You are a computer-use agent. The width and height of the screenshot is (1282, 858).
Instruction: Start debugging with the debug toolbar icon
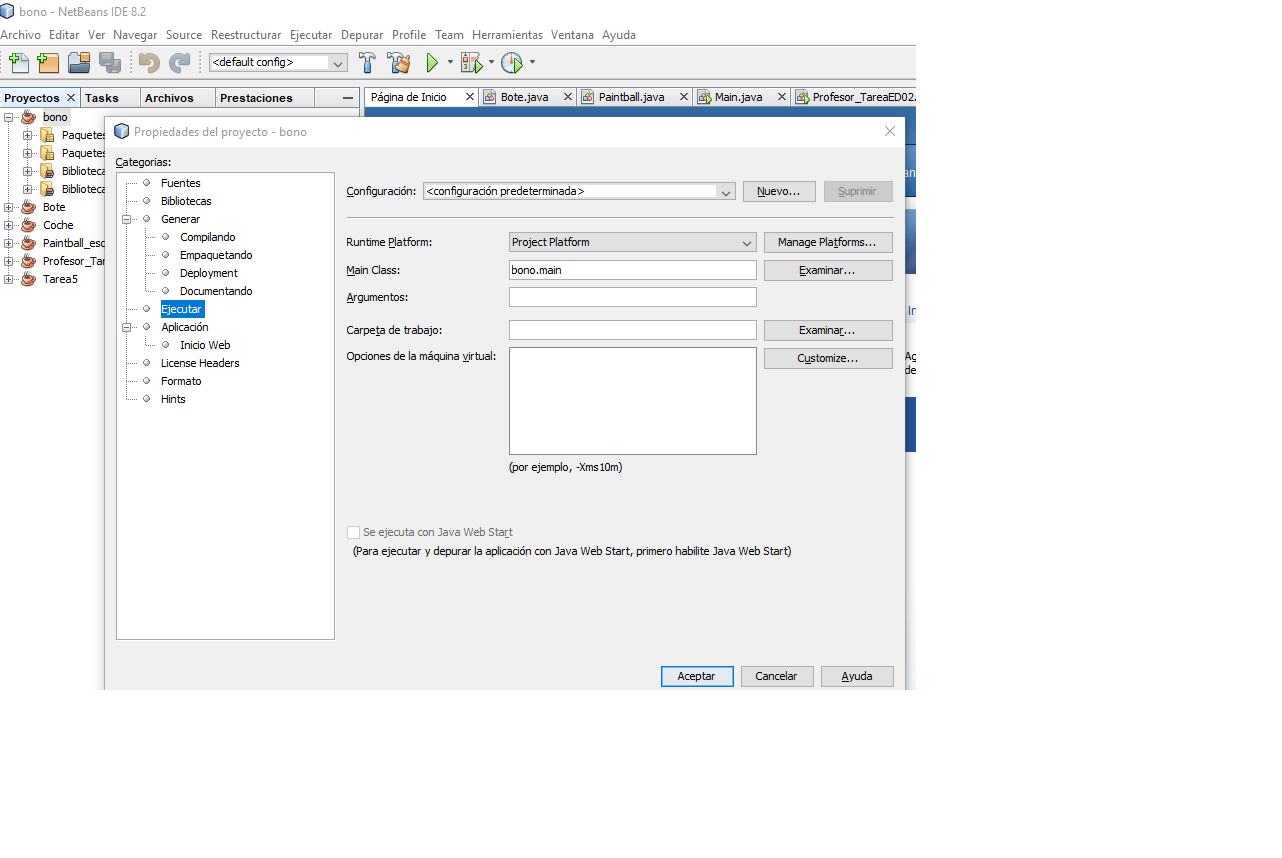click(472, 62)
